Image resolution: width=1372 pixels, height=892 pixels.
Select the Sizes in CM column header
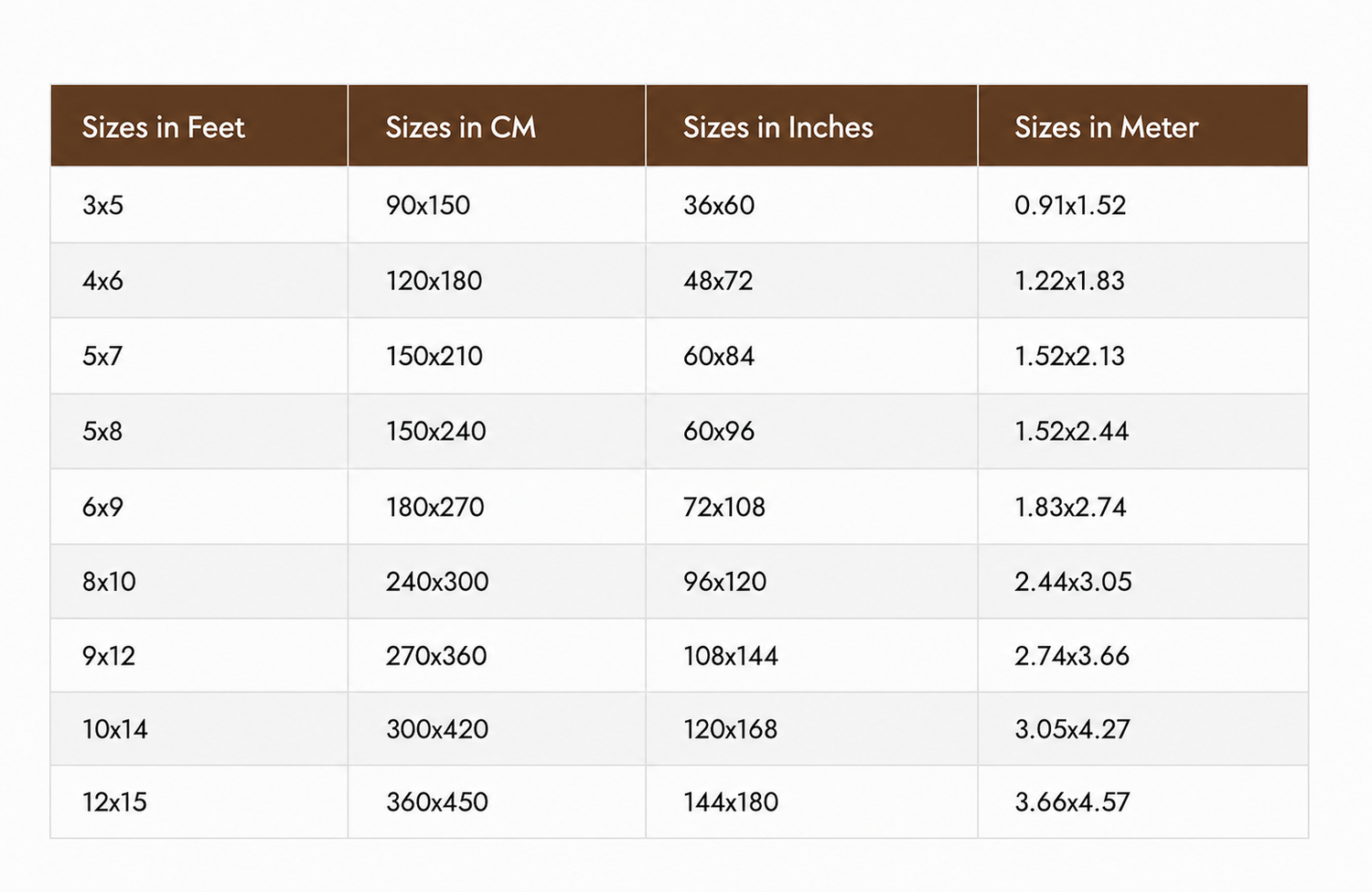tap(497, 126)
